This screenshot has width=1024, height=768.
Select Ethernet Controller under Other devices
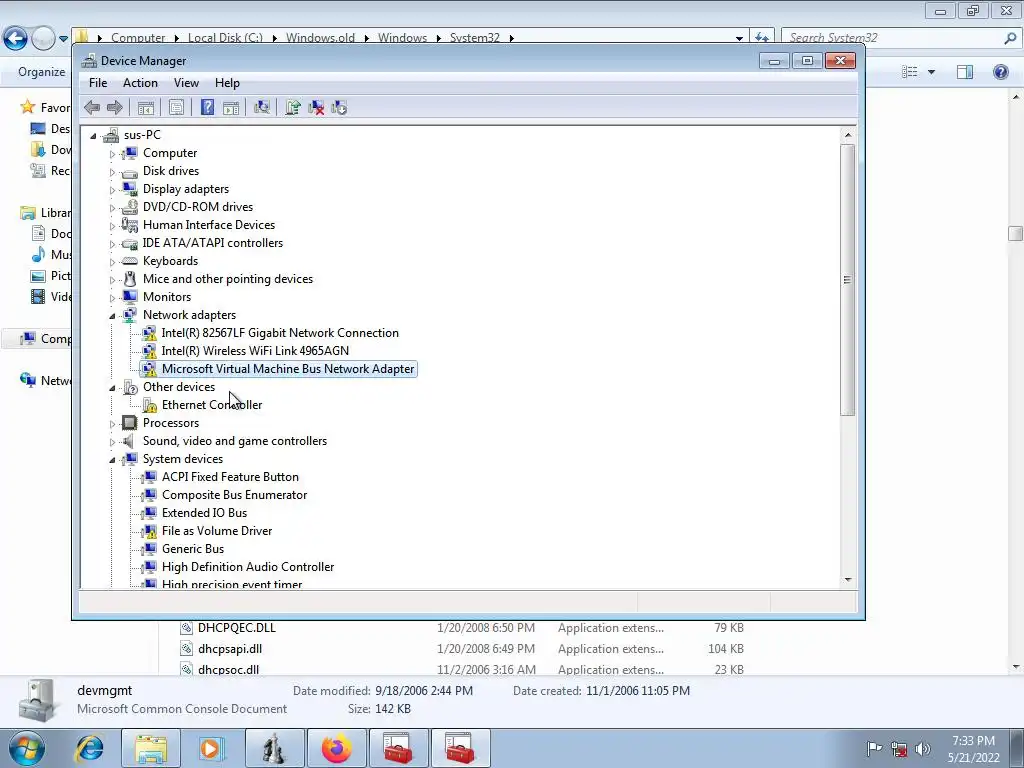click(212, 405)
